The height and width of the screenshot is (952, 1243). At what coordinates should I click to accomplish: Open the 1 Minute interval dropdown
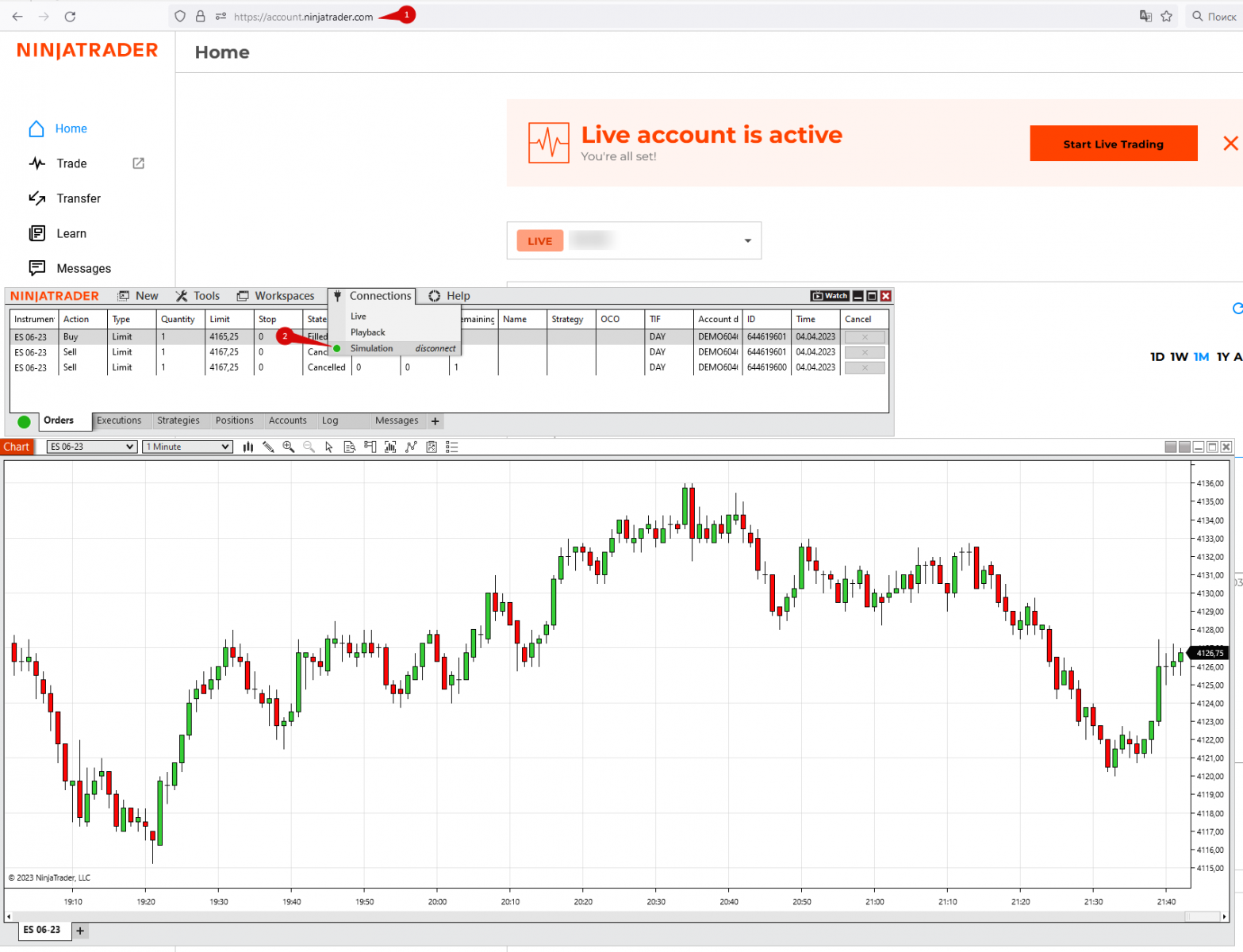(188, 447)
